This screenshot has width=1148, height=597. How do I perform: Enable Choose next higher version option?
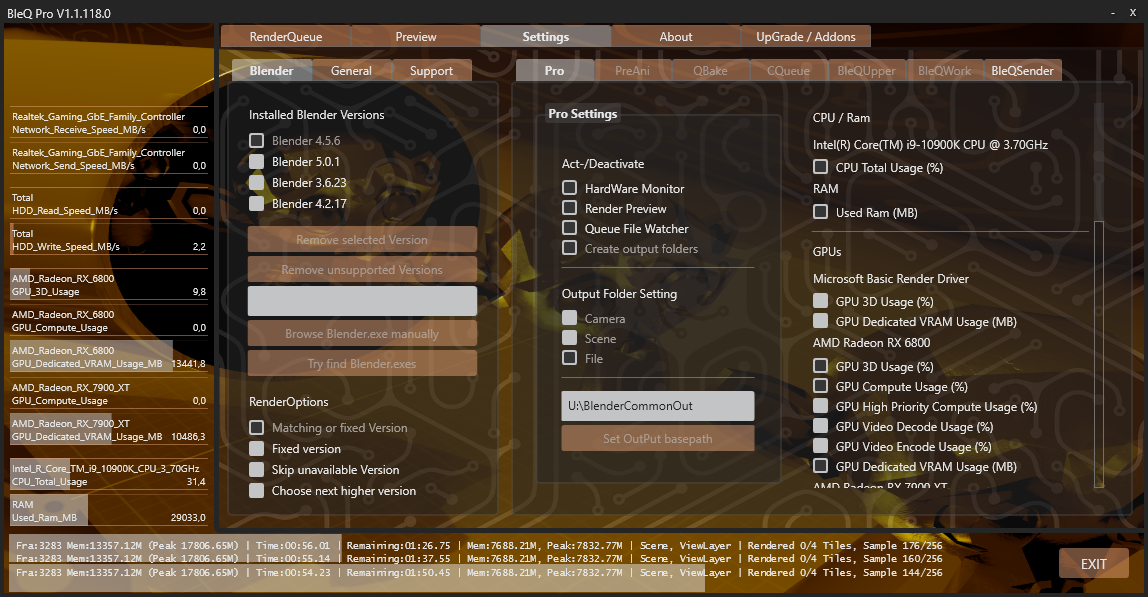click(x=256, y=491)
